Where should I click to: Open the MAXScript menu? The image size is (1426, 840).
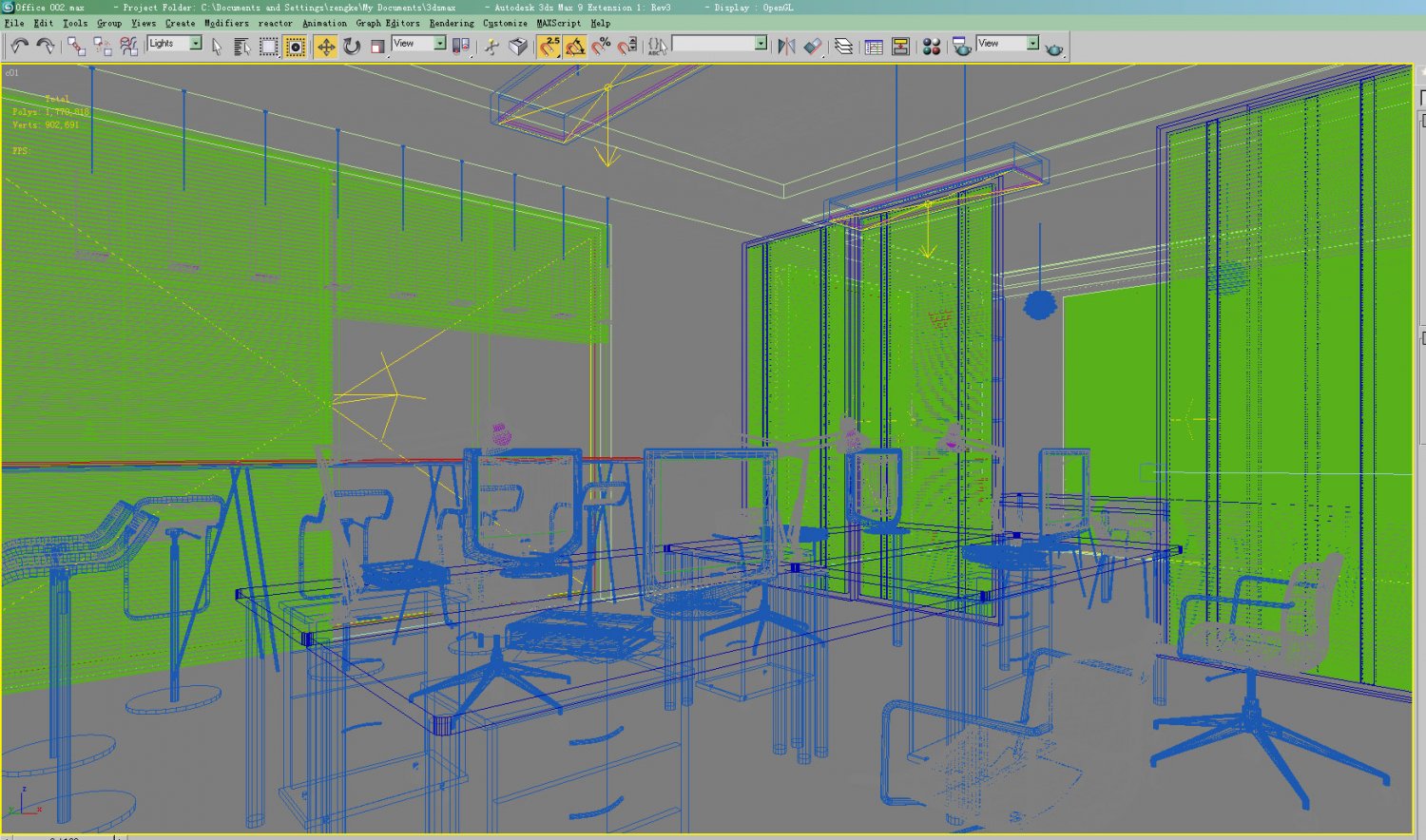click(x=558, y=23)
